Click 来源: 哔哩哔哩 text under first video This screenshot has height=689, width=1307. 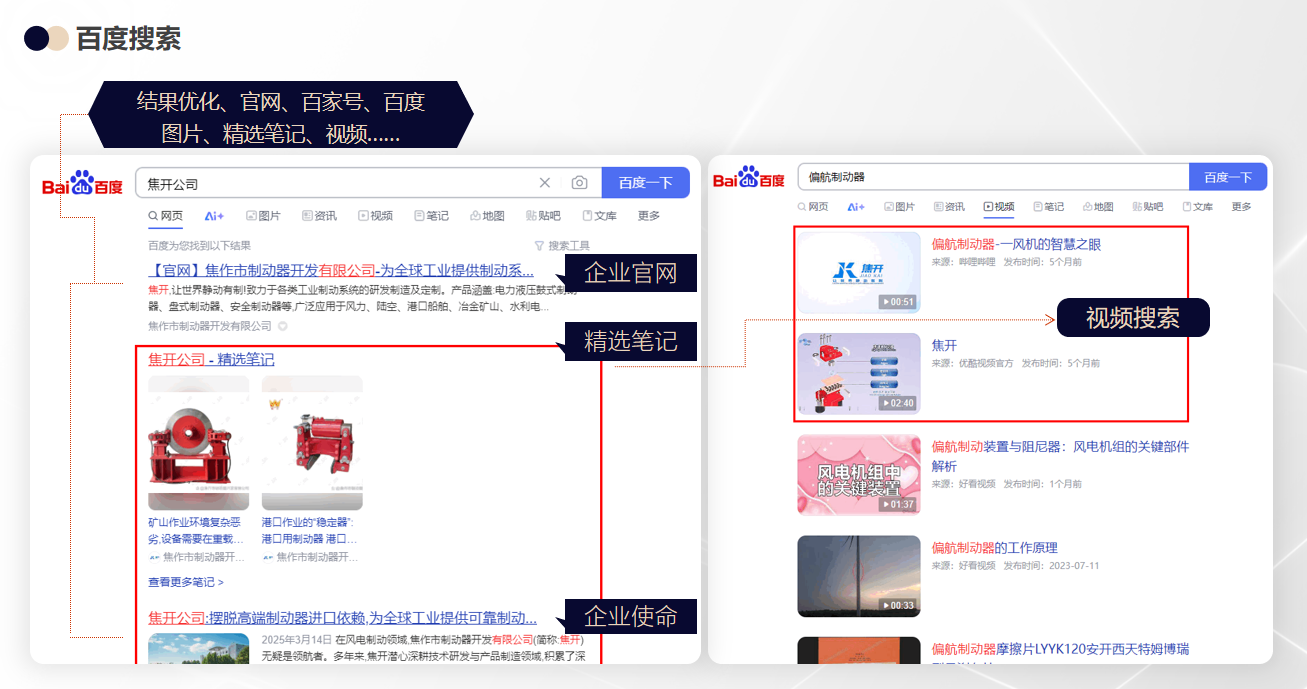[x=963, y=262]
